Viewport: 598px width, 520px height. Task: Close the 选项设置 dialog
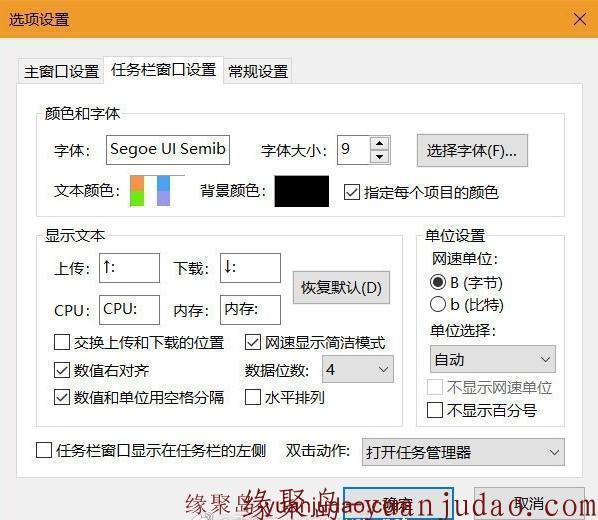580,19
